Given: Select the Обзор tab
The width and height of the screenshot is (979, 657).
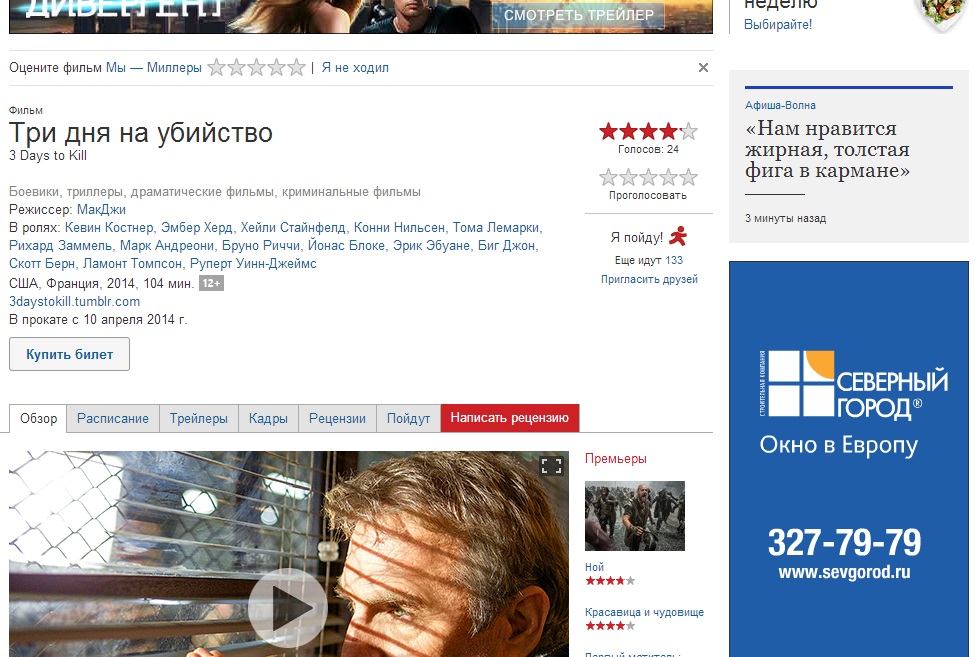Looking at the screenshot, I should click(38, 418).
